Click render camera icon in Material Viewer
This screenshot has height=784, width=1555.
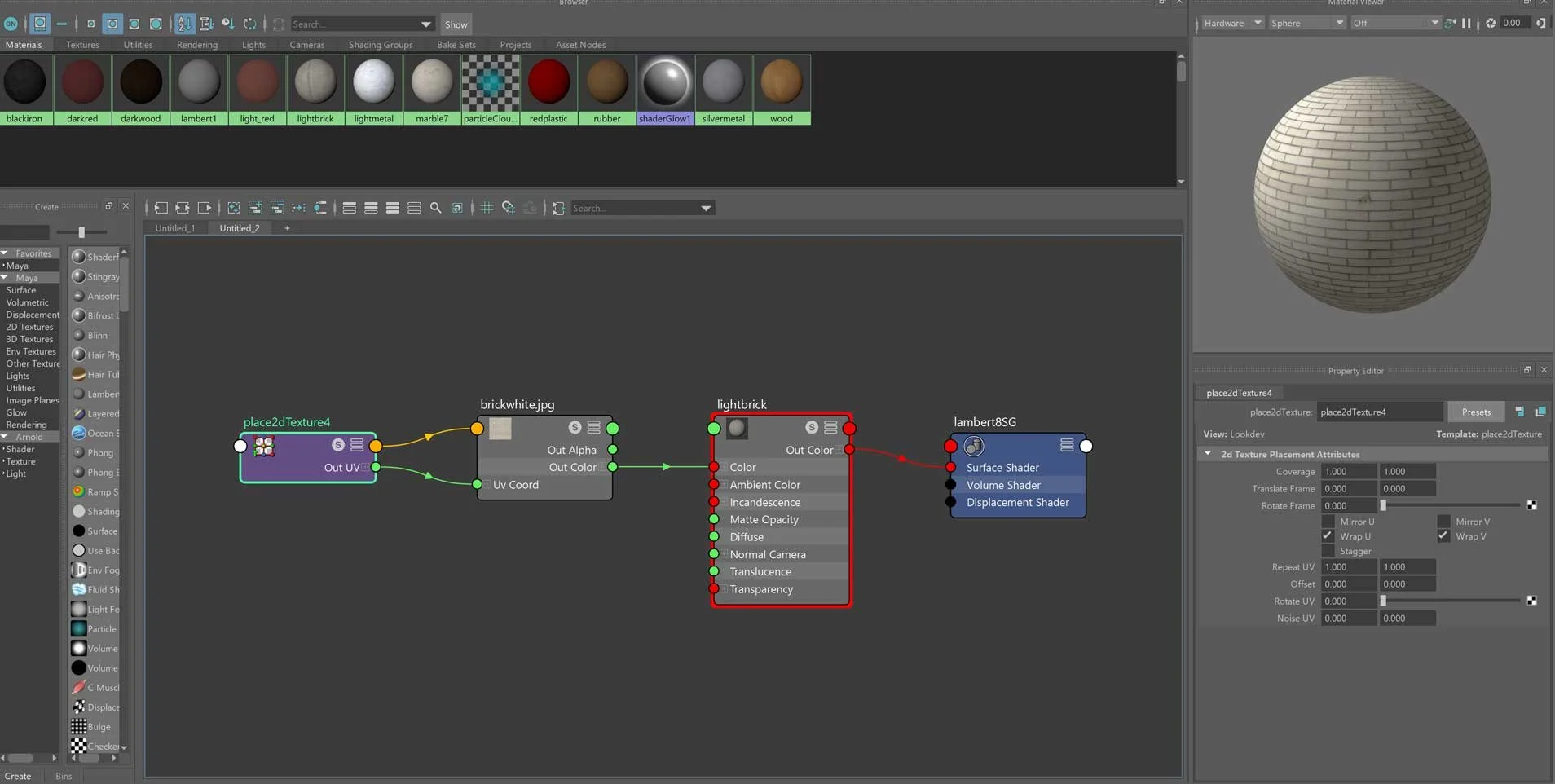1450,23
